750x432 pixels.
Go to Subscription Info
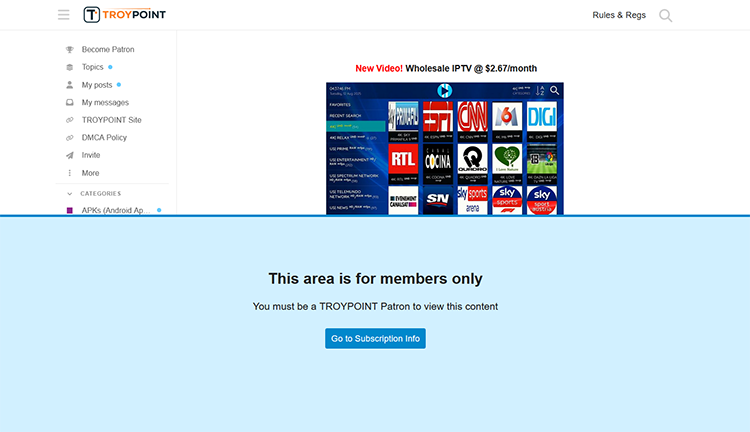click(x=375, y=338)
